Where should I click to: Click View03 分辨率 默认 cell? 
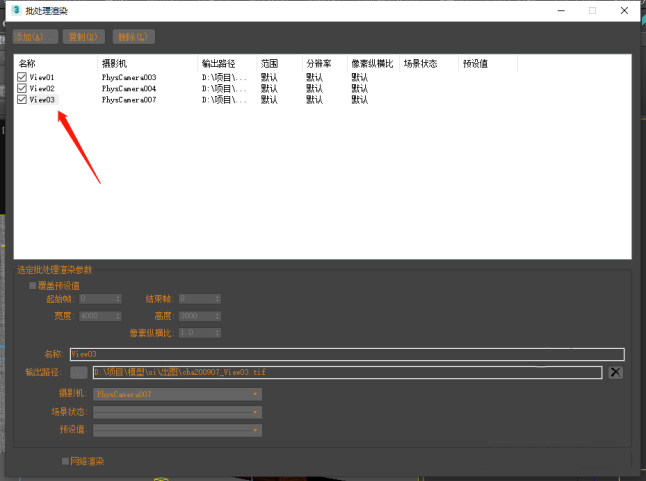tap(314, 99)
